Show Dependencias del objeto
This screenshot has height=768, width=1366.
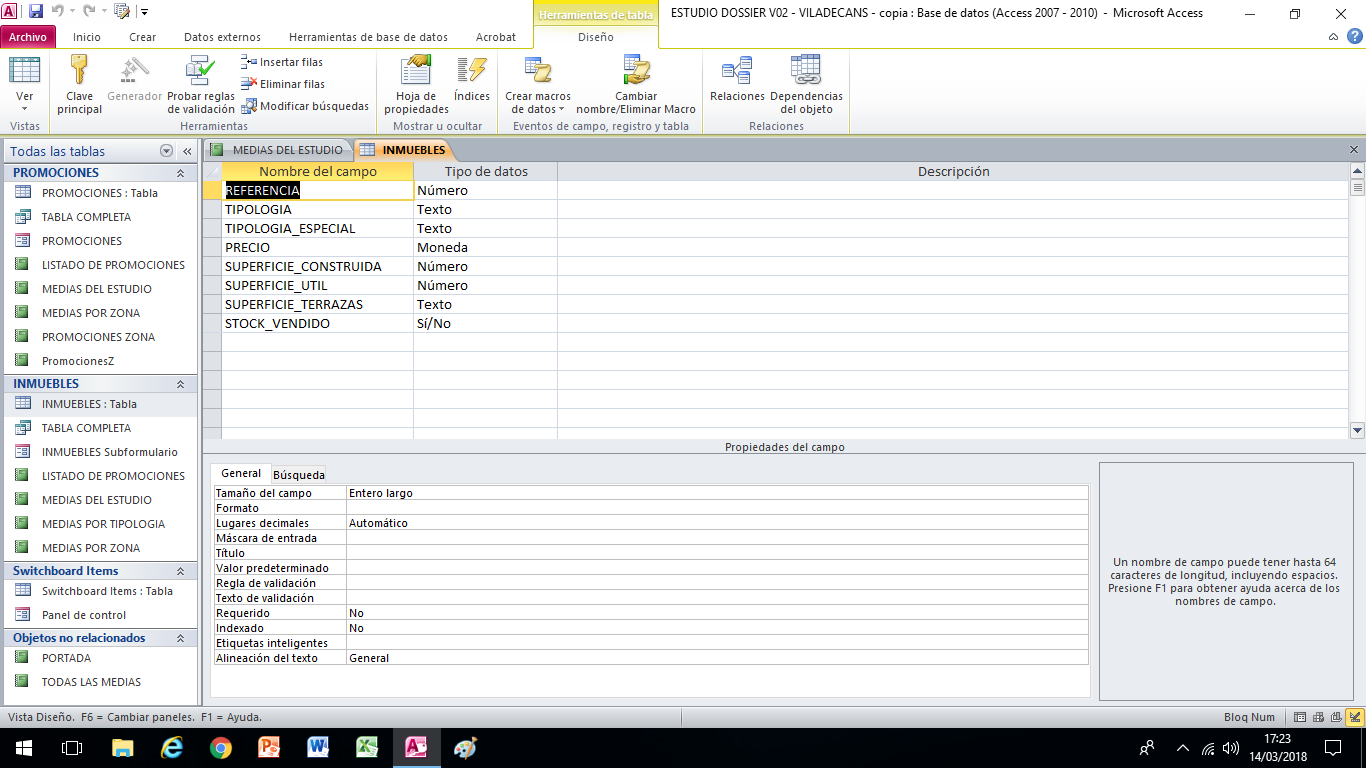click(x=806, y=85)
